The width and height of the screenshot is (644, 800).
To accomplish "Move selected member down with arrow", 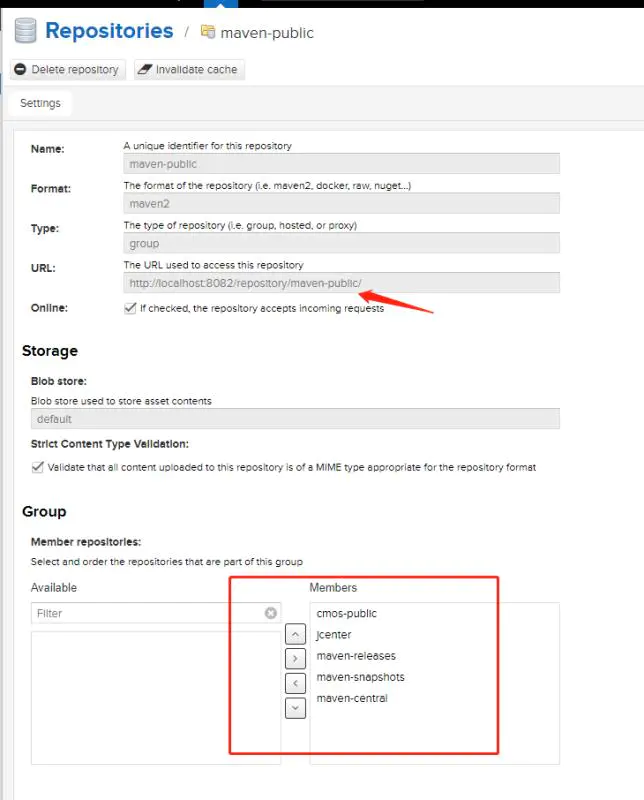I will 295,708.
